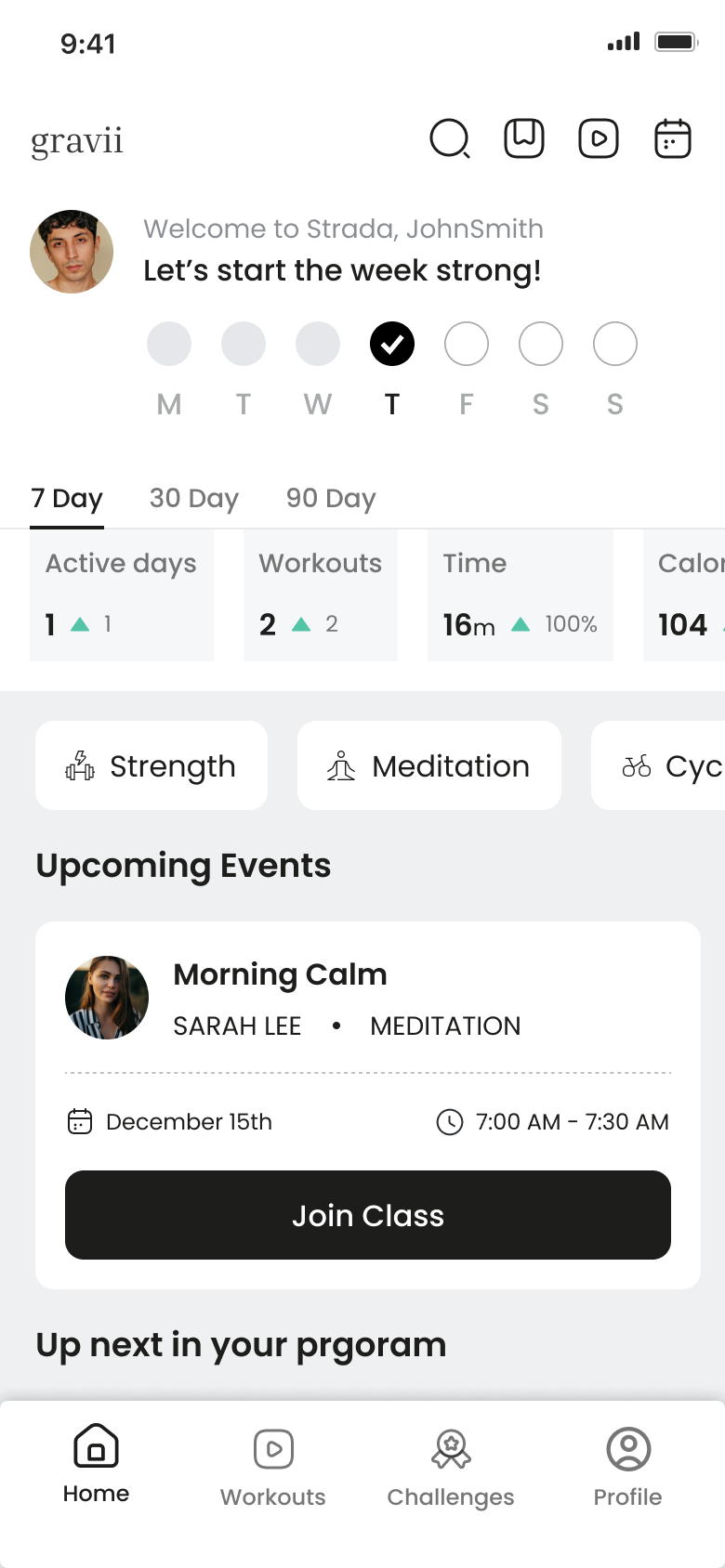
Task: Open saved bookmarks icon in header
Action: tap(524, 139)
